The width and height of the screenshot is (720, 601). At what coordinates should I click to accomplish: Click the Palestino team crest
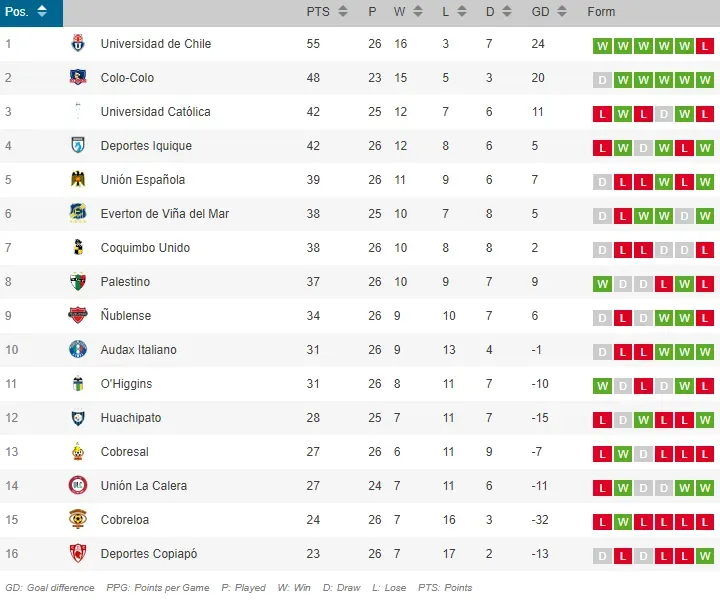[78, 282]
